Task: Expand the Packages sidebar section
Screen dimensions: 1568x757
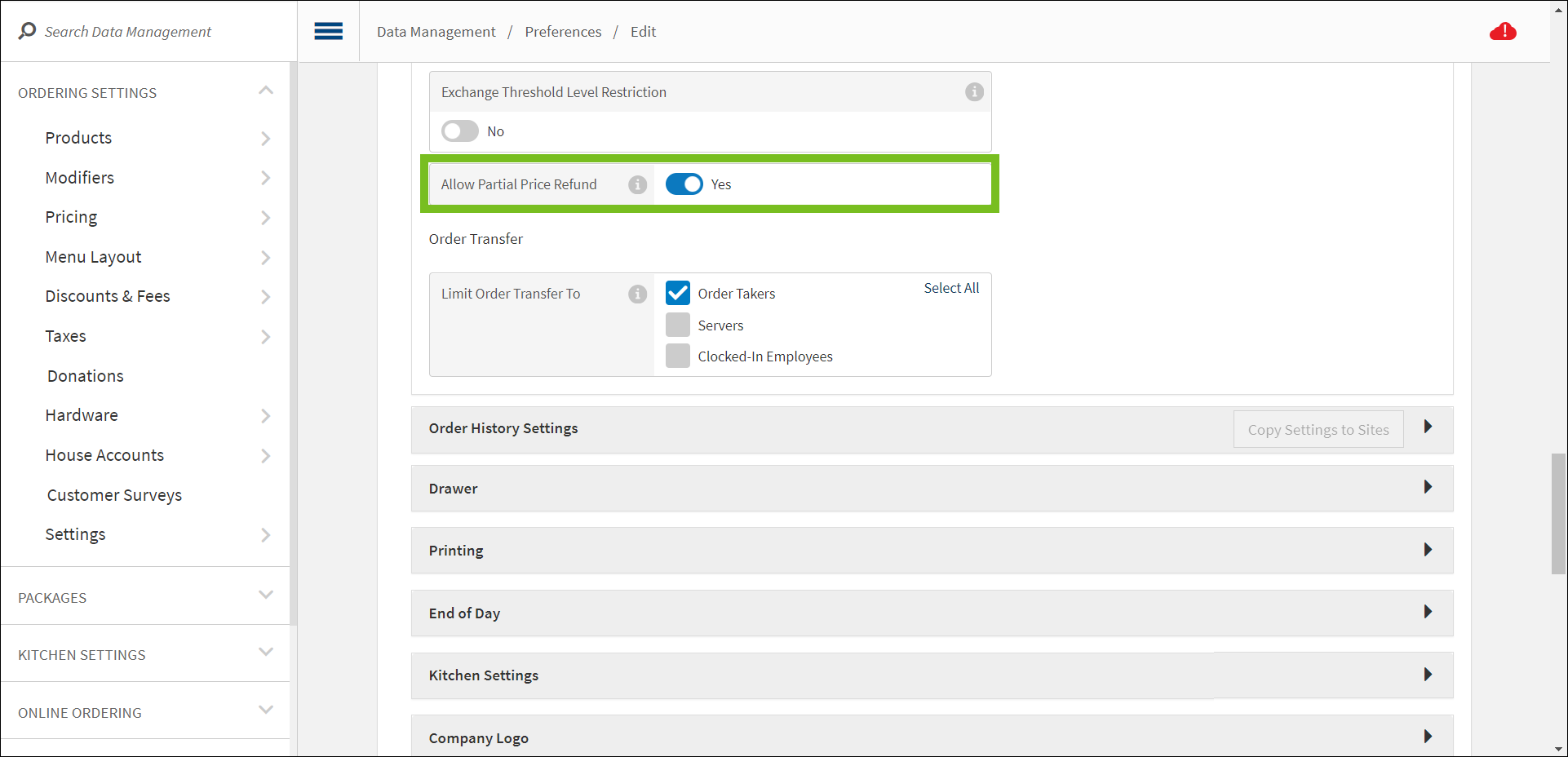Action: tap(265, 595)
